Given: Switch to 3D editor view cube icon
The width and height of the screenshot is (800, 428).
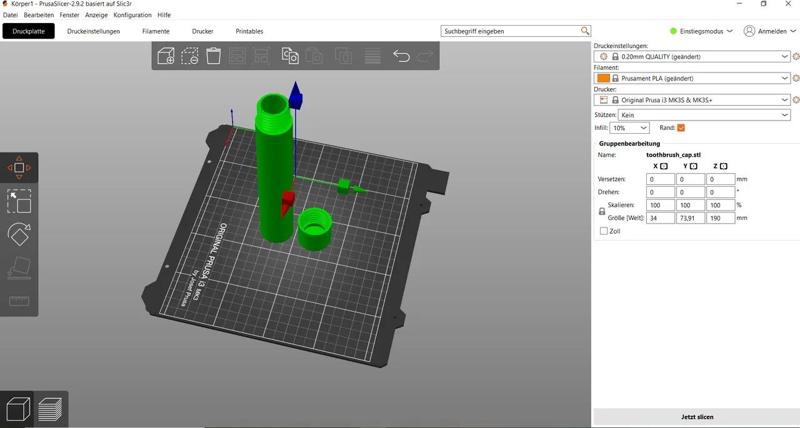Looking at the screenshot, I should click(17, 409).
